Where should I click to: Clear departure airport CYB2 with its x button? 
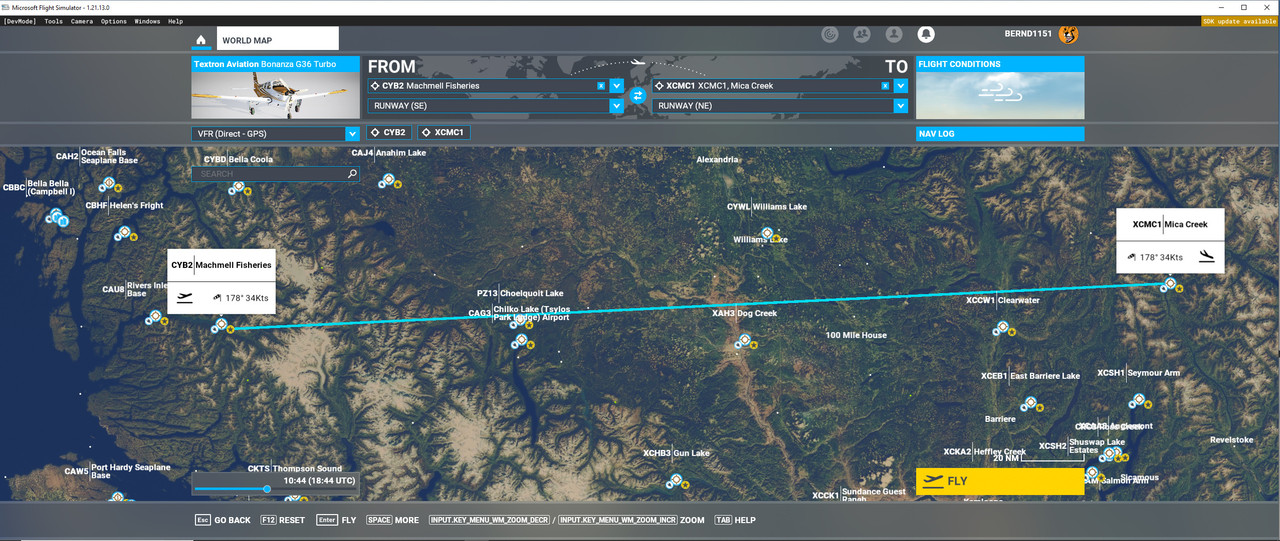pyautogui.click(x=601, y=86)
